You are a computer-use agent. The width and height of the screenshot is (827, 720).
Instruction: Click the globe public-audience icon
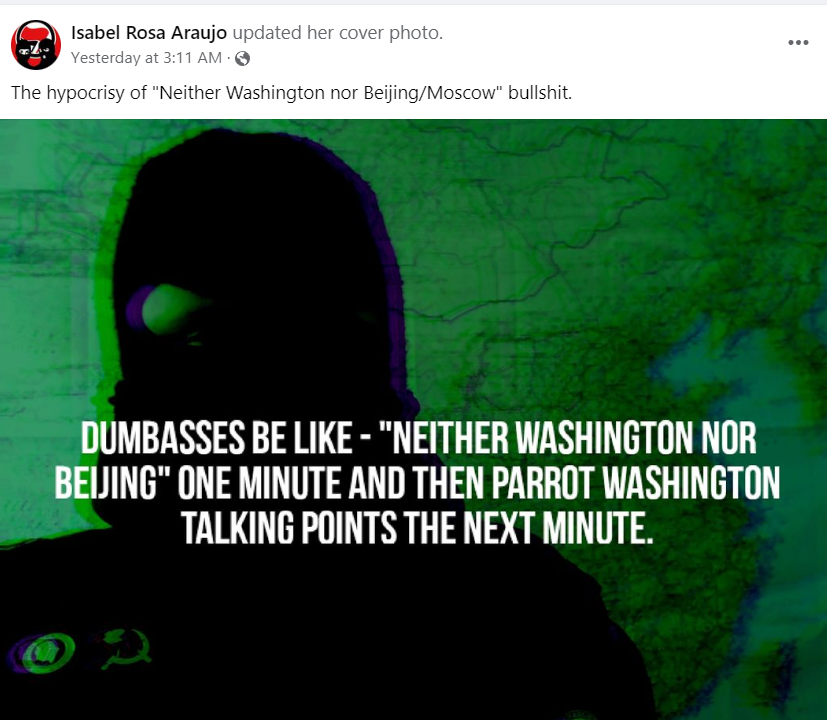click(243, 58)
